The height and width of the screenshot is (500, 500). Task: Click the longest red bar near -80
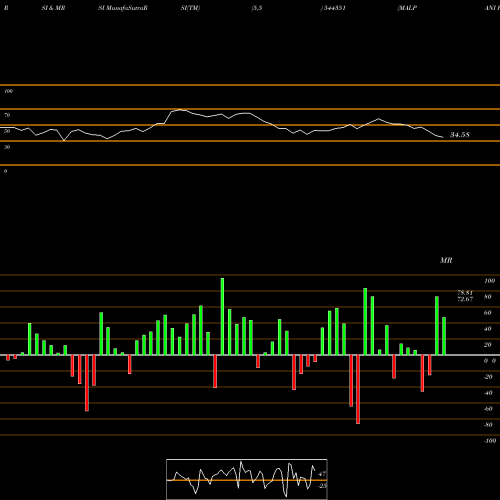(358, 389)
